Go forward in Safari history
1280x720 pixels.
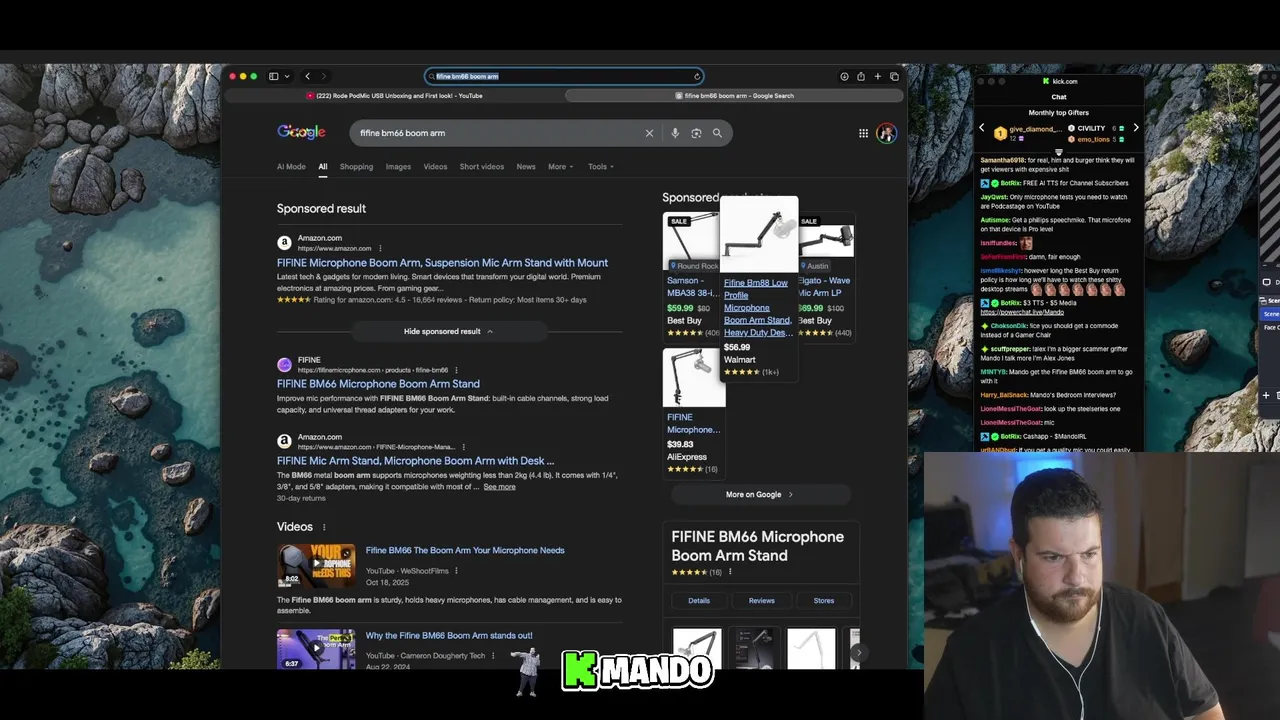tap(323, 76)
